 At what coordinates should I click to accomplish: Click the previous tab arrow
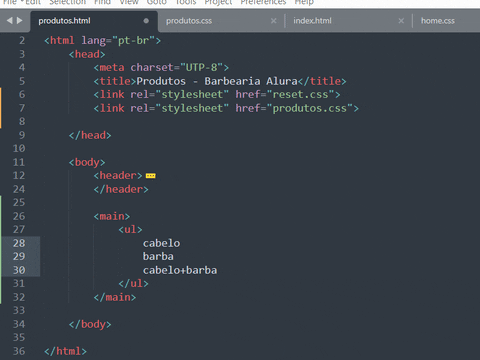click(9, 21)
